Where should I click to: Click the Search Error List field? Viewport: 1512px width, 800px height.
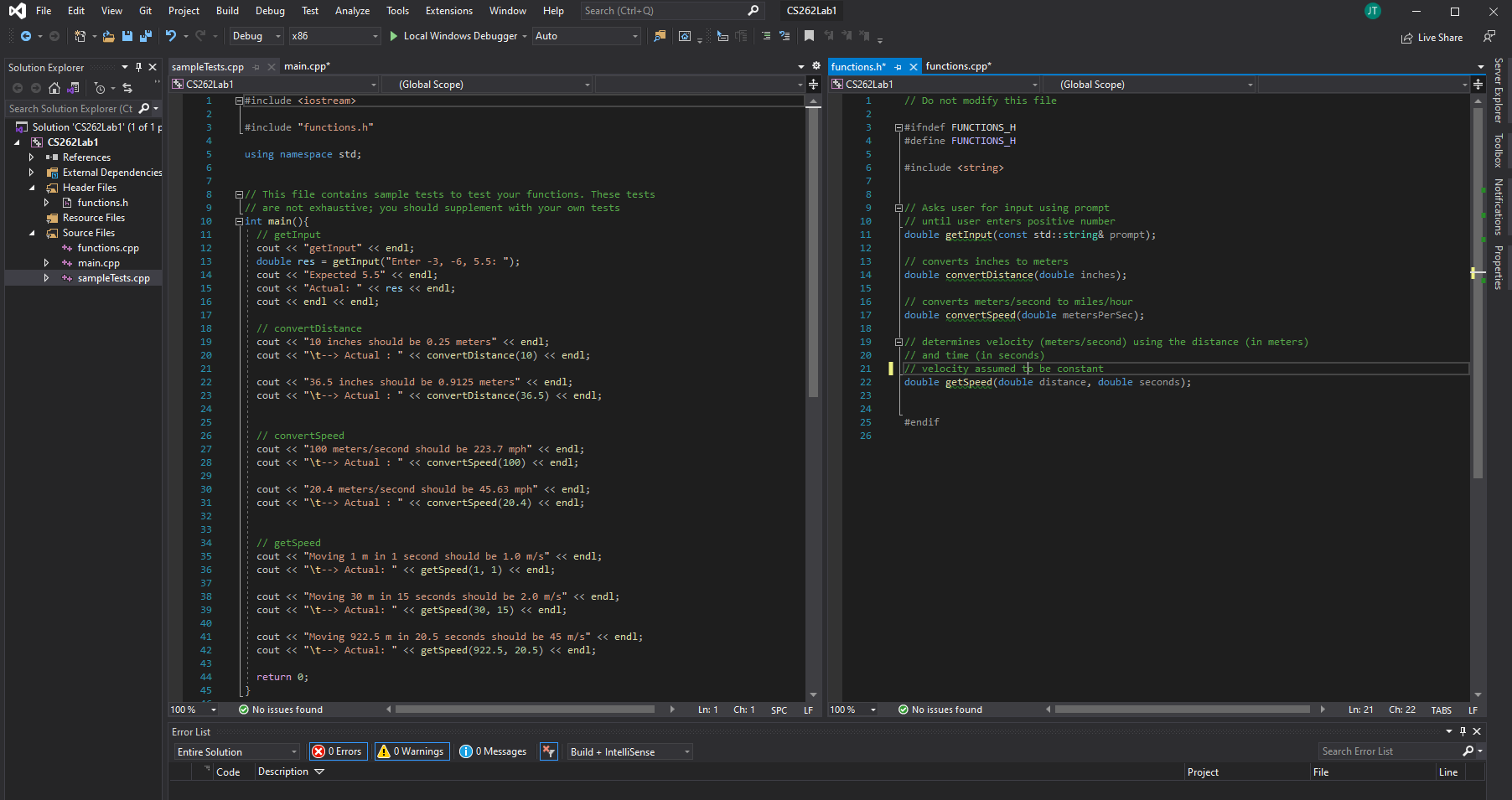pyautogui.click(x=1388, y=751)
